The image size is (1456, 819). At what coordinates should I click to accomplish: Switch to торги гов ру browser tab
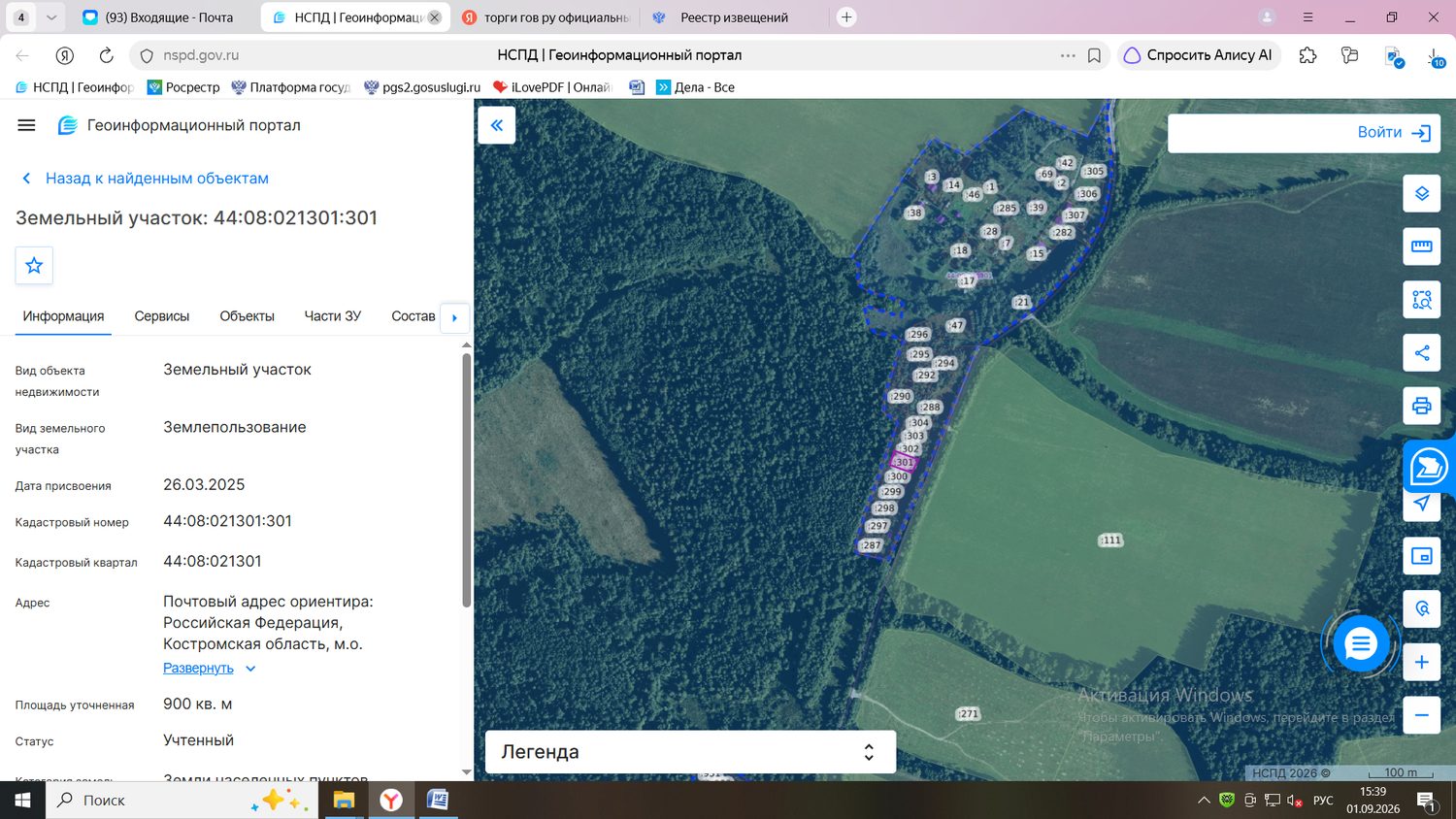[x=546, y=17]
